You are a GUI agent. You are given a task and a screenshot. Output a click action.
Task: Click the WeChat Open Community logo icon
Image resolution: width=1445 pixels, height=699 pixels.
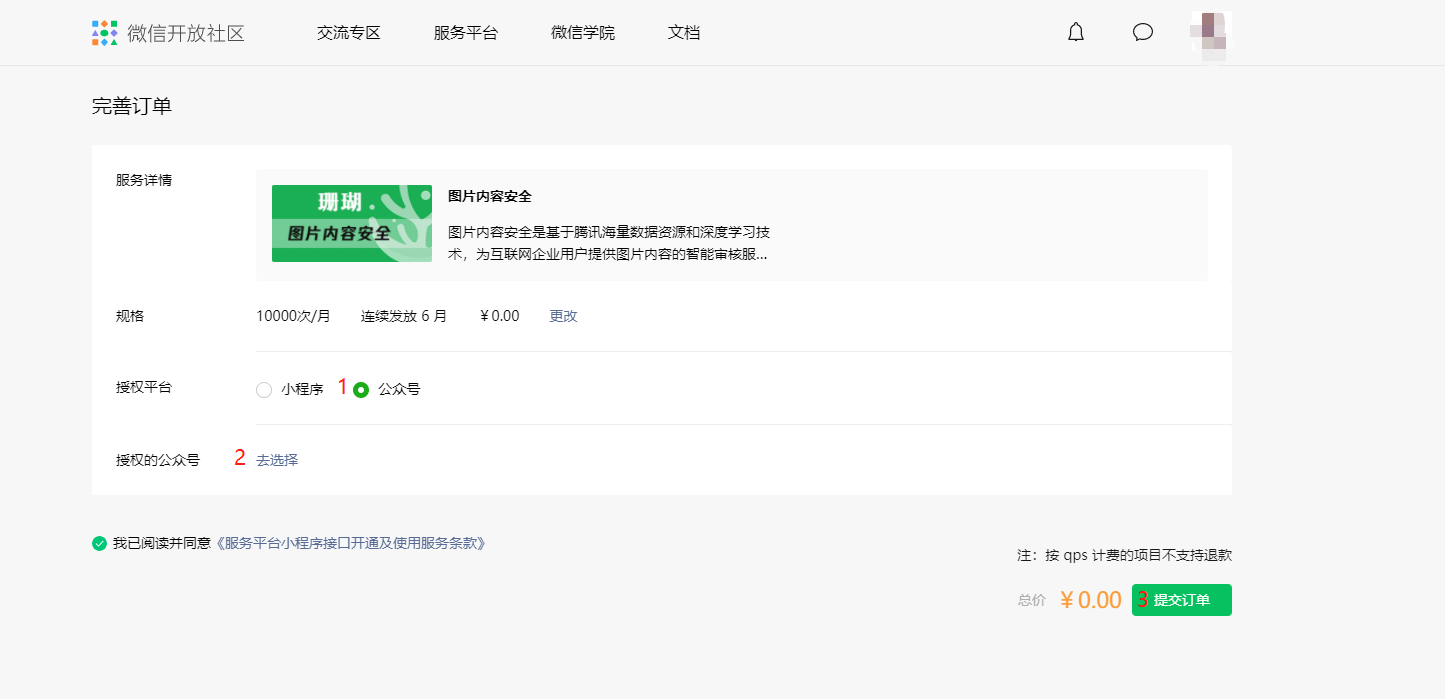point(105,33)
